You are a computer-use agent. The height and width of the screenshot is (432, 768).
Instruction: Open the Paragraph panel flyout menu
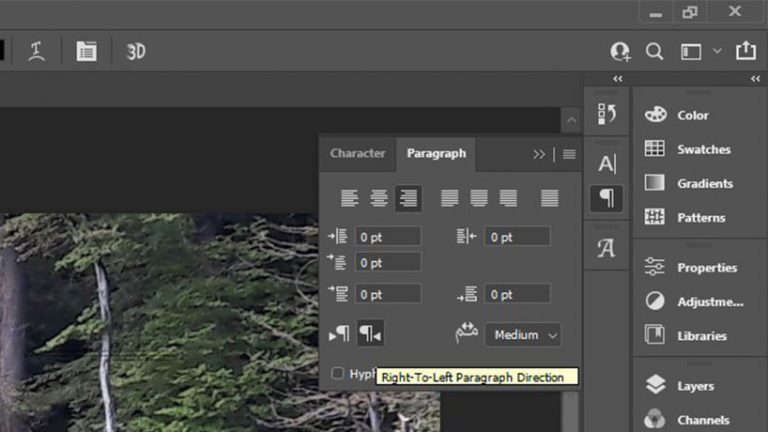(569, 154)
